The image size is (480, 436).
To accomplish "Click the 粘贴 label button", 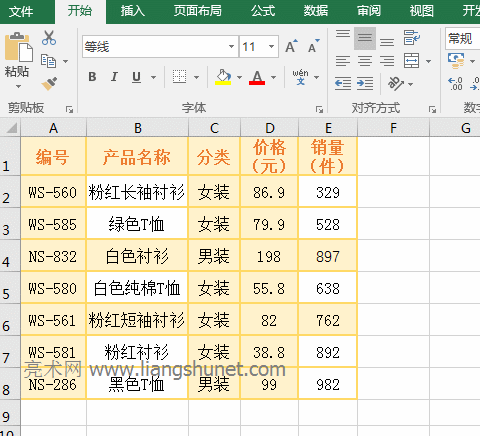I will point(17,71).
